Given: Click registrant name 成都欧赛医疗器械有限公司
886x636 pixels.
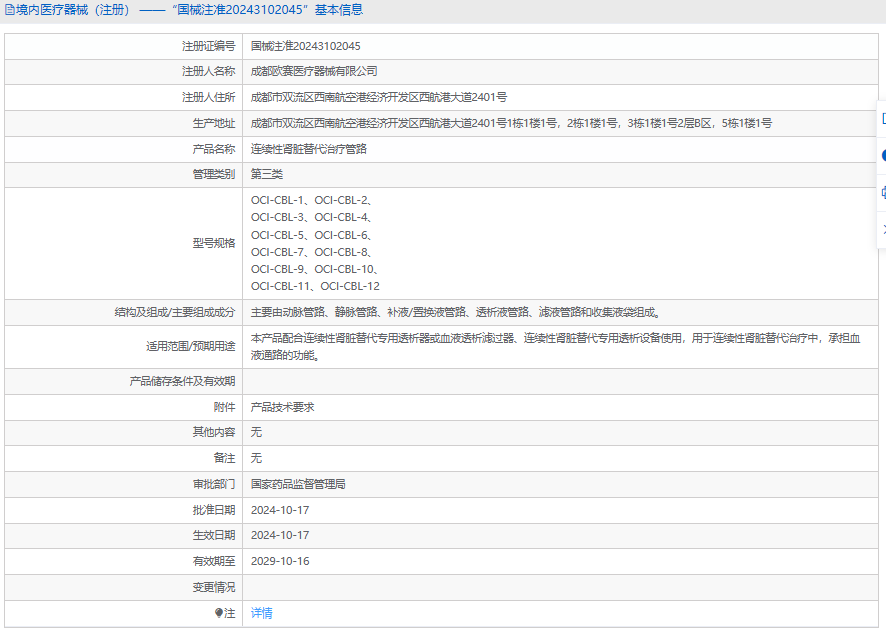Looking at the screenshot, I should click(314, 72).
